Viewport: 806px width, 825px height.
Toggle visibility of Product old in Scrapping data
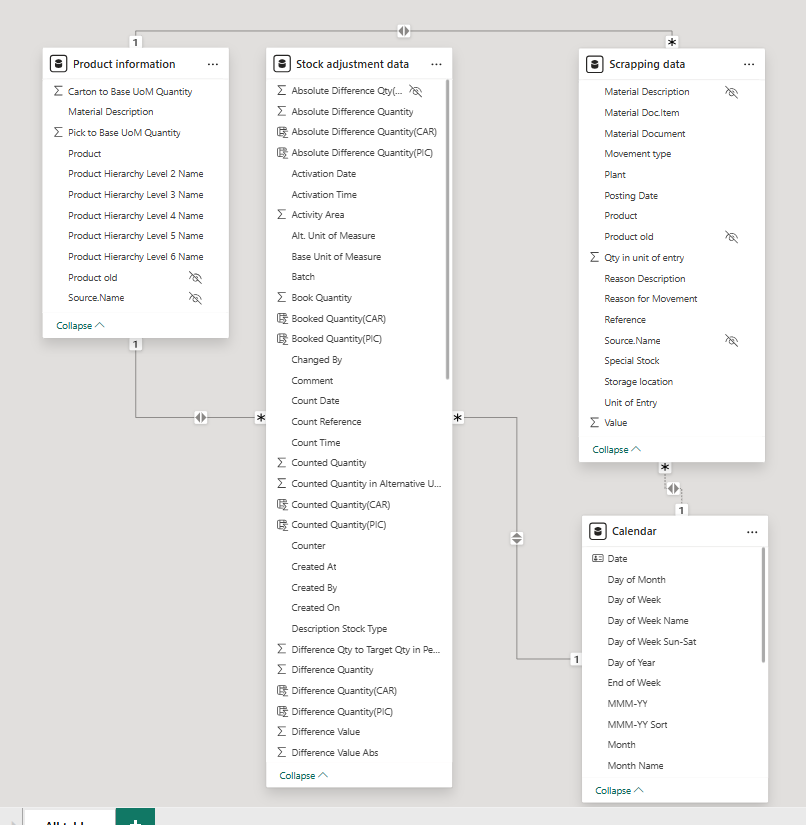[731, 237]
